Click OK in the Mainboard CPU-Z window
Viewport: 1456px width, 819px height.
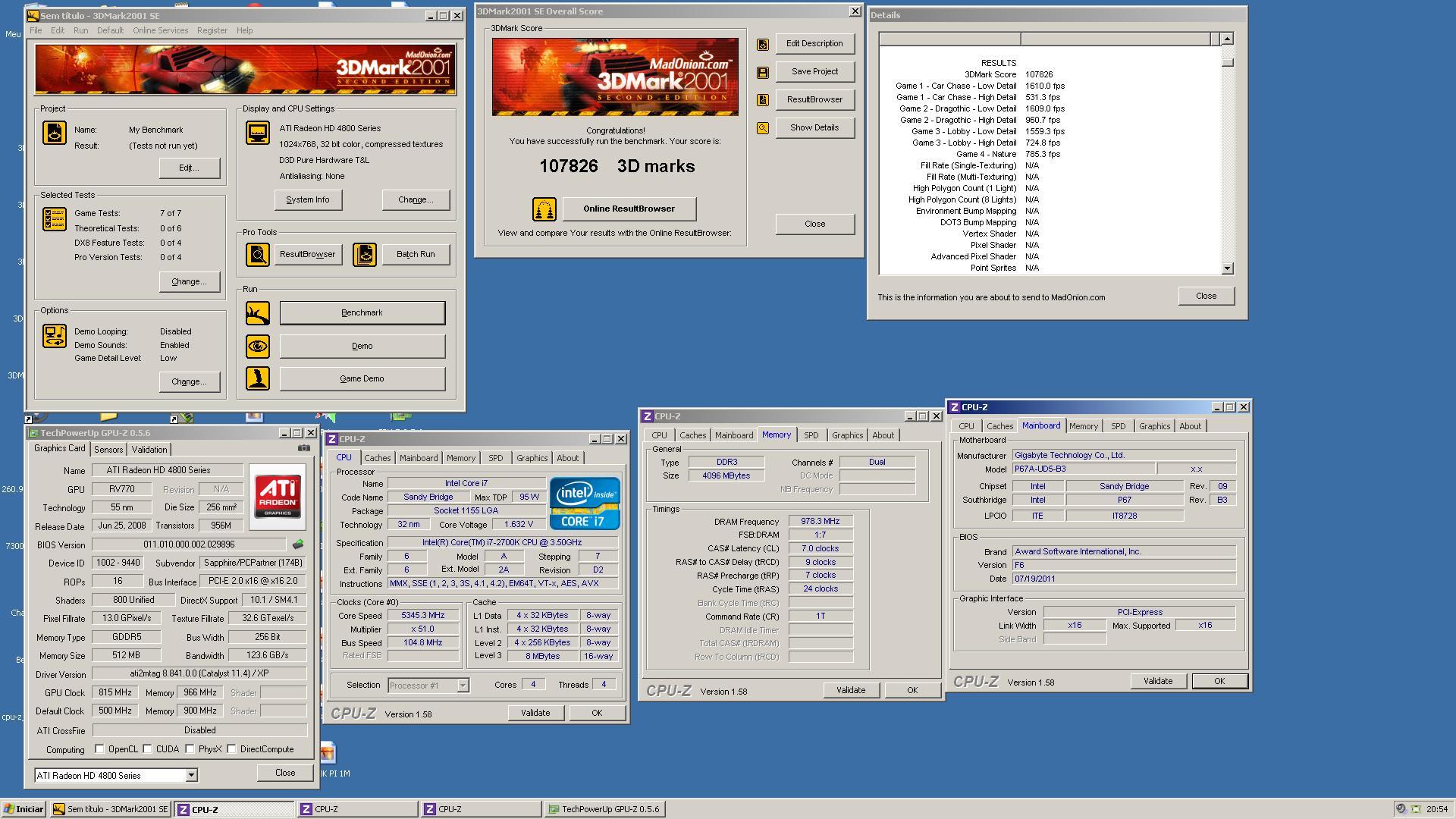(1219, 682)
